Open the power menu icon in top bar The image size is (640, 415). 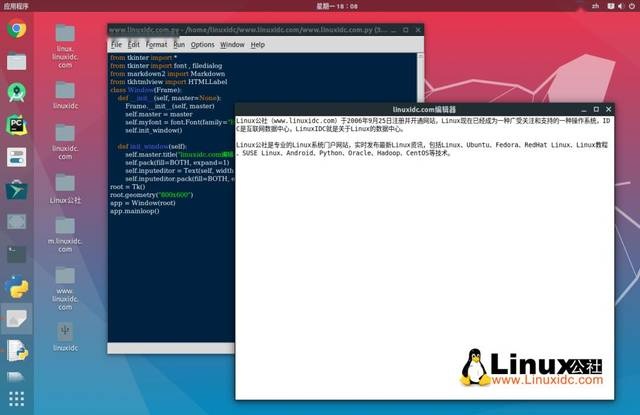coord(631,6)
